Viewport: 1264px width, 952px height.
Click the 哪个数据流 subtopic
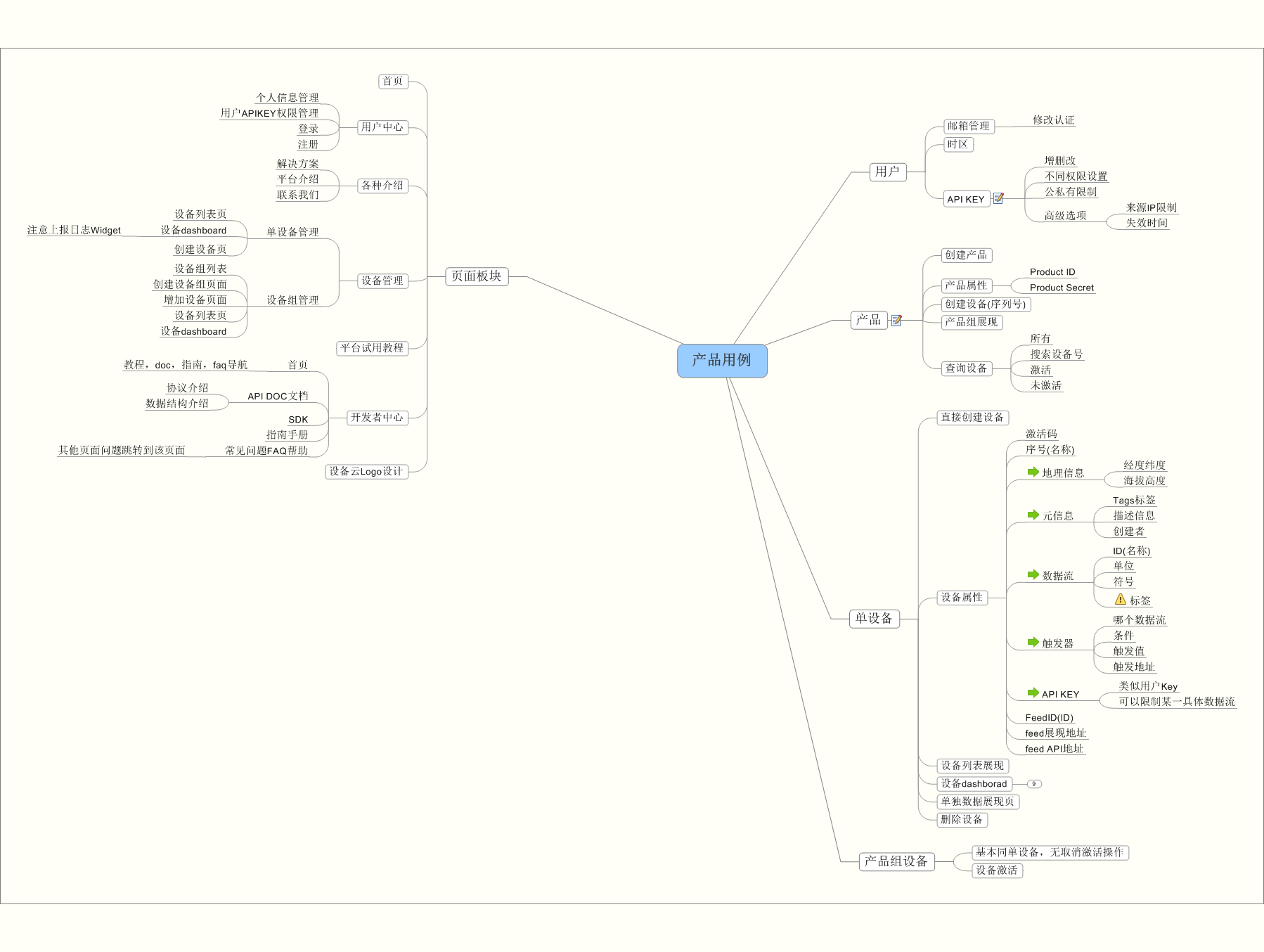point(1140,620)
